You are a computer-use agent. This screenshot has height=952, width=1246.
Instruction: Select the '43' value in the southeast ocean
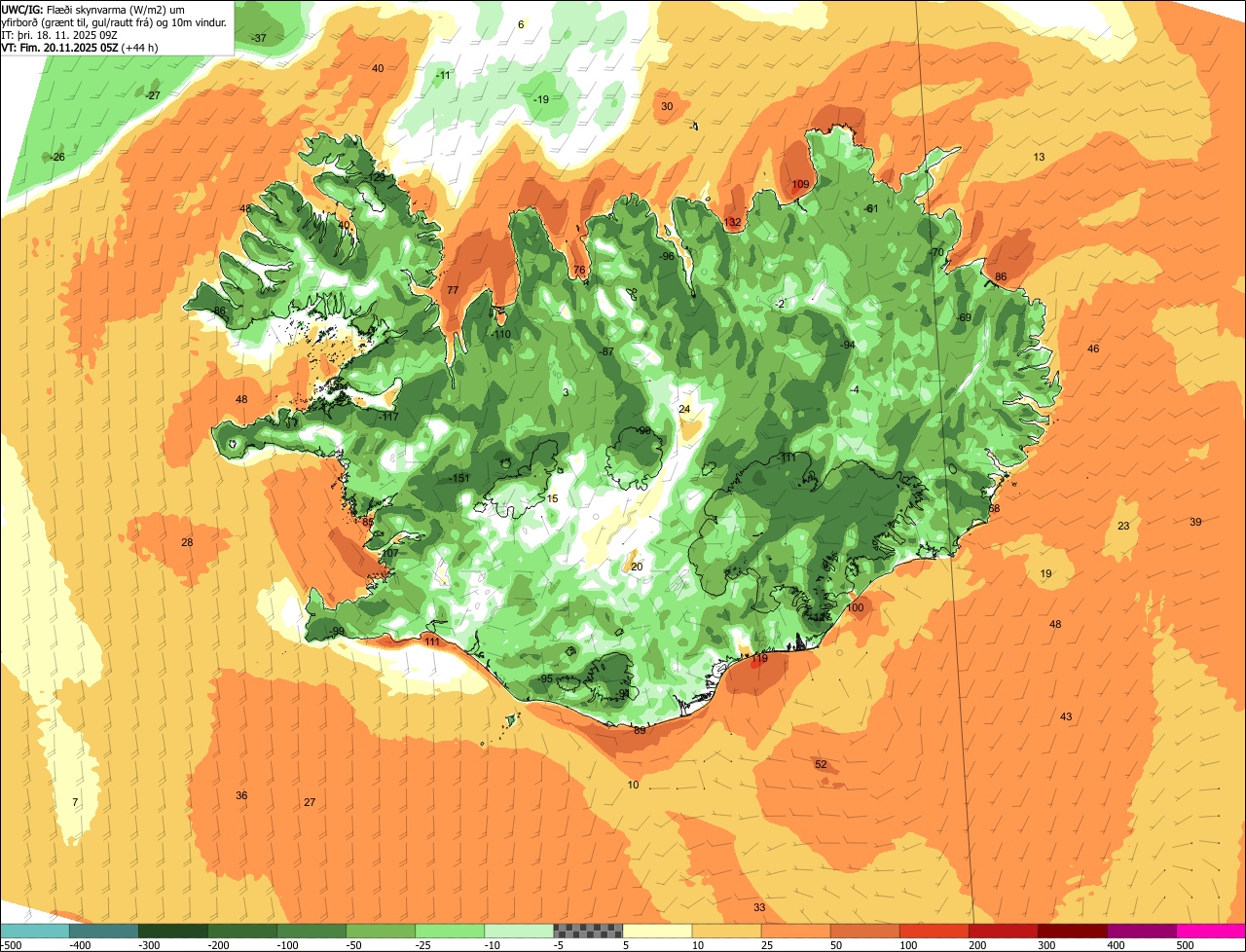[x=1066, y=717]
